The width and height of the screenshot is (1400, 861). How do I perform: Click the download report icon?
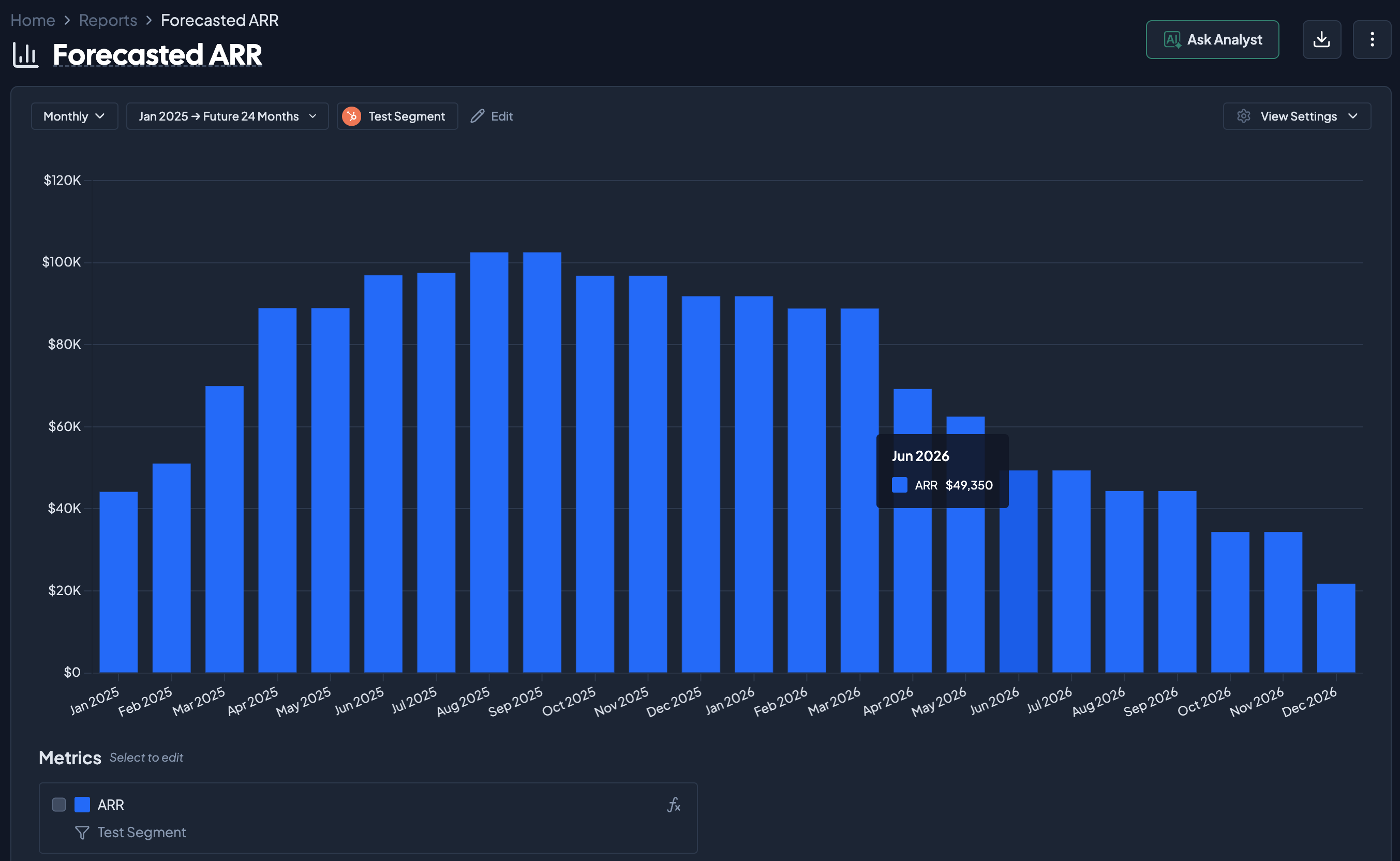[x=1321, y=40]
